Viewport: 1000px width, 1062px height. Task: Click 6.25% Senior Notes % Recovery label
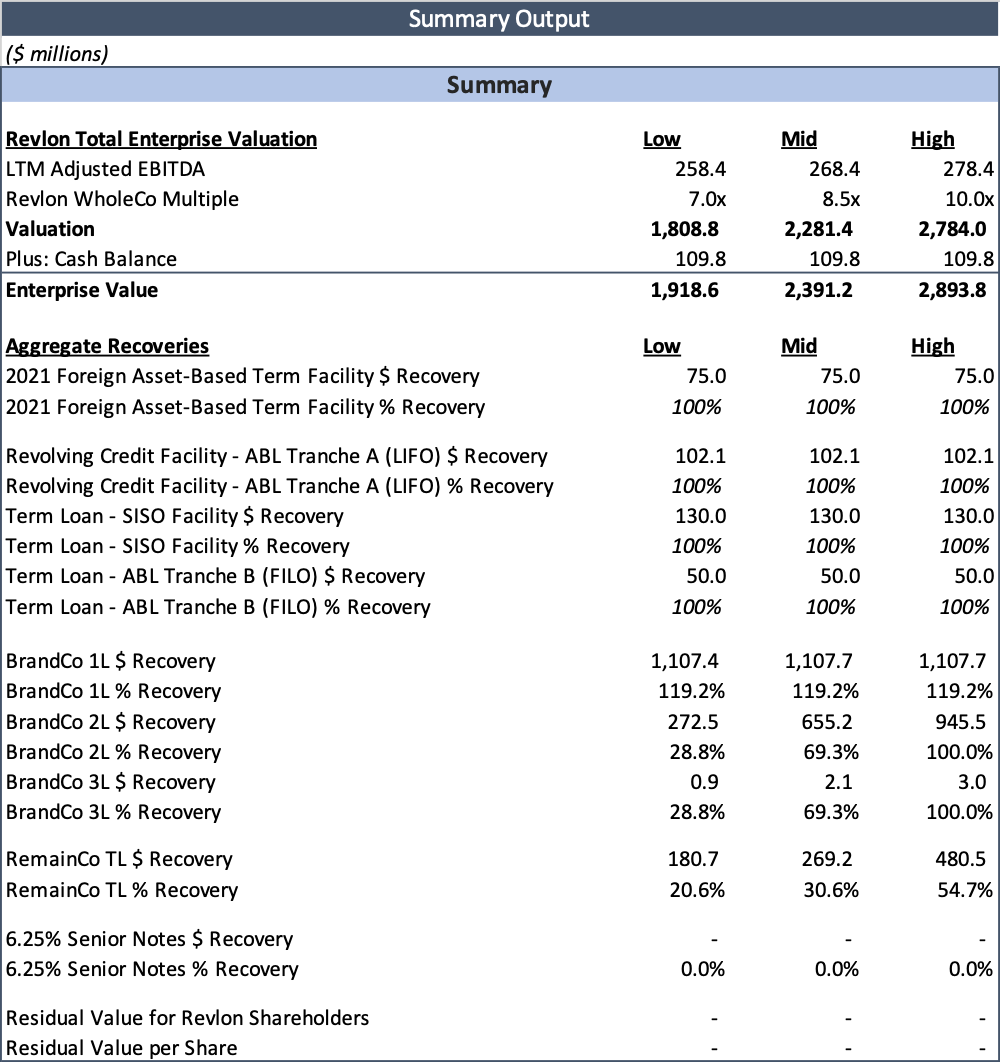point(152,969)
